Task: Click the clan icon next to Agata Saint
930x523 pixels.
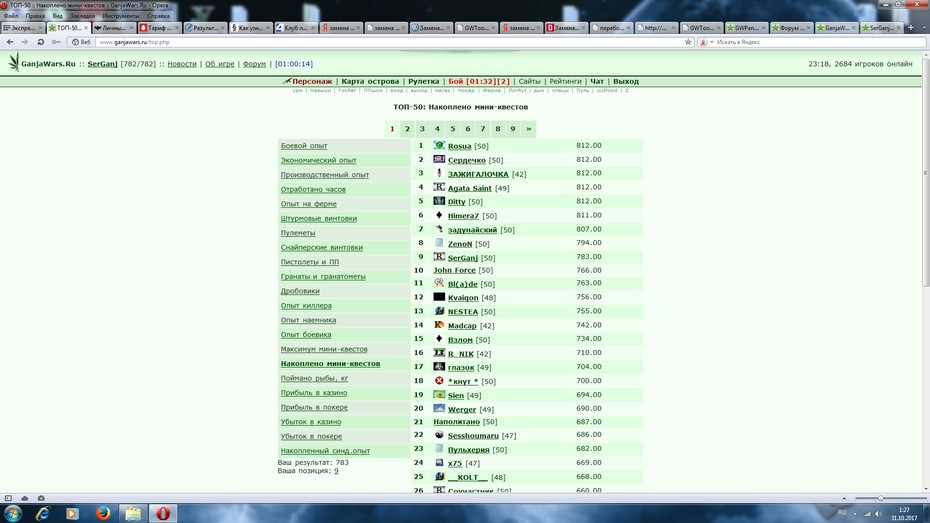Action: coord(439,187)
